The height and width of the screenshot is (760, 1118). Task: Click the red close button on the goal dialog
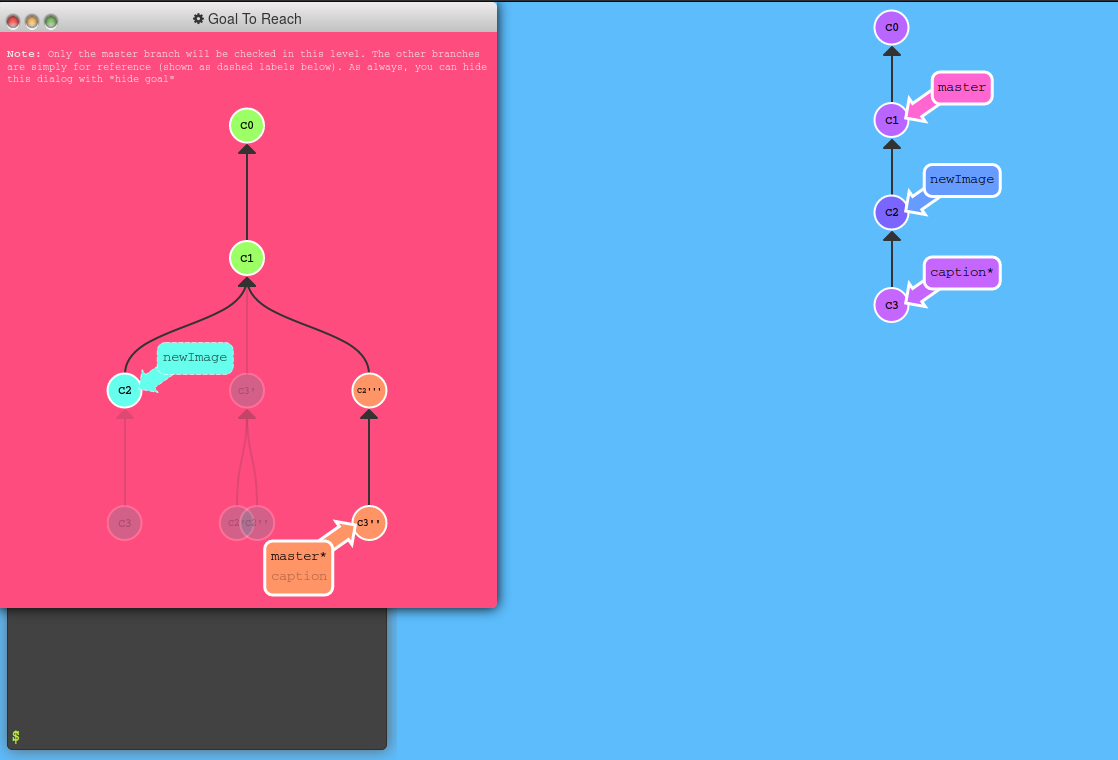(x=12, y=18)
